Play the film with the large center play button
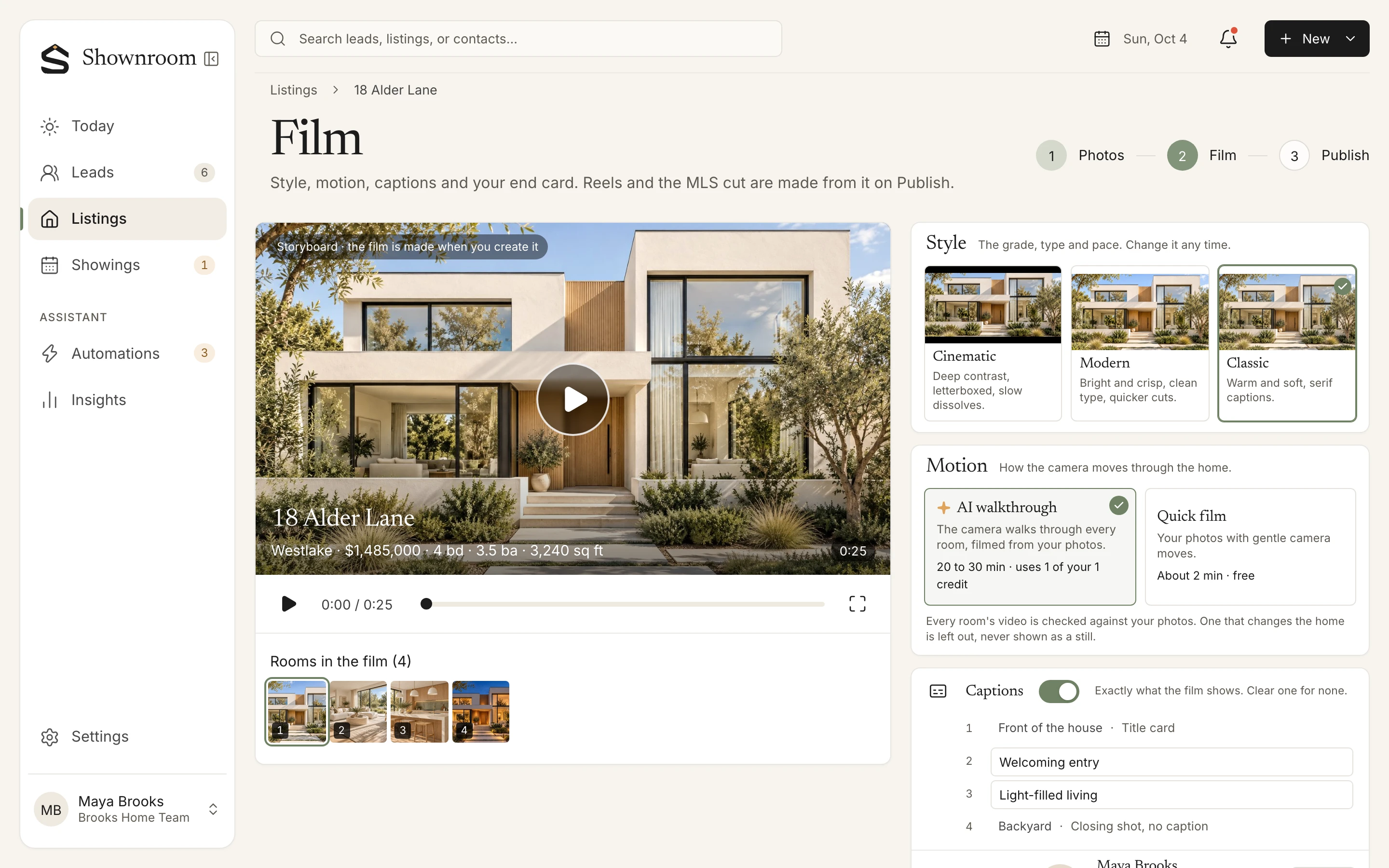The height and width of the screenshot is (868, 1389). pyautogui.click(x=572, y=399)
